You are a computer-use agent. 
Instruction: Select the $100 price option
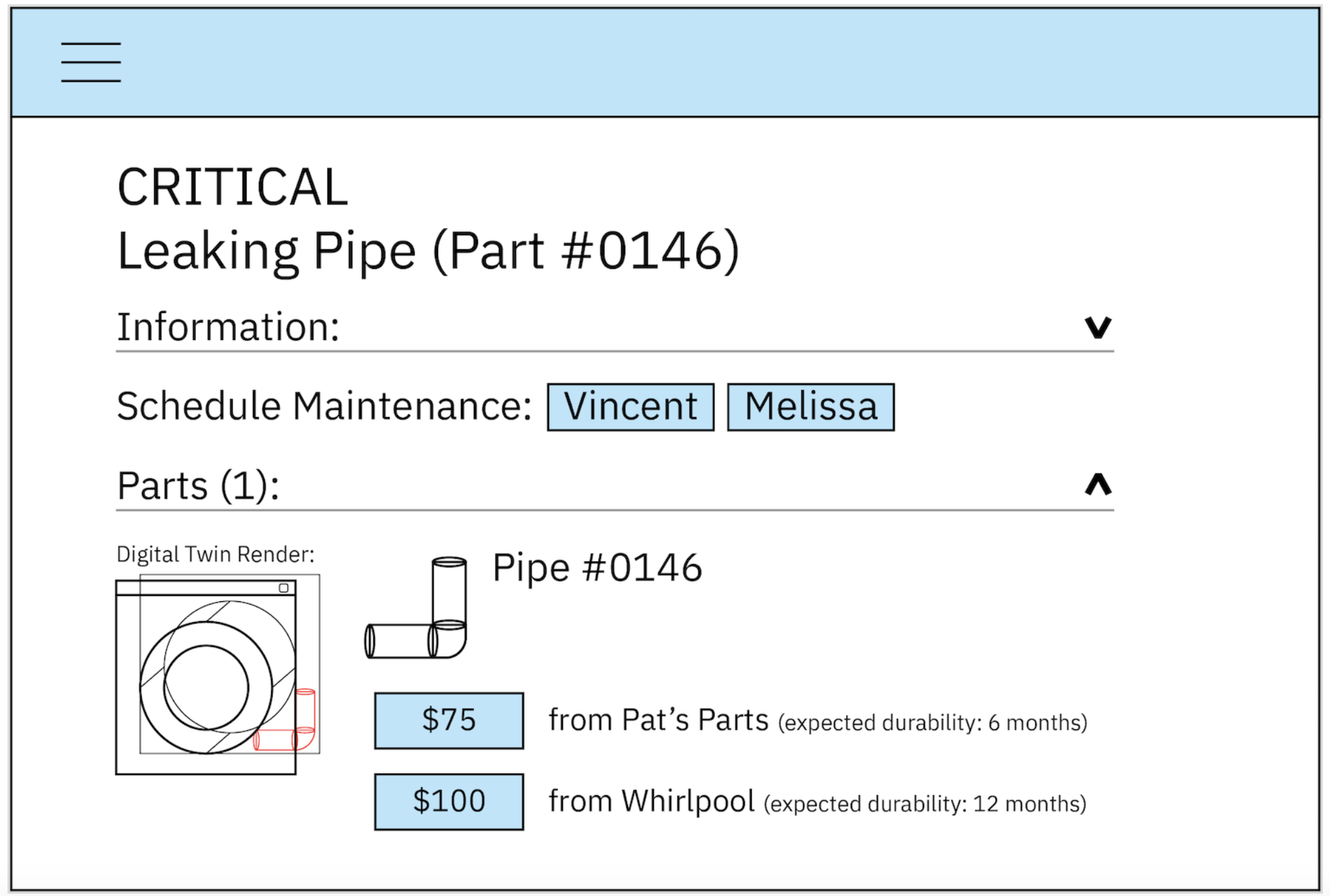coord(449,802)
